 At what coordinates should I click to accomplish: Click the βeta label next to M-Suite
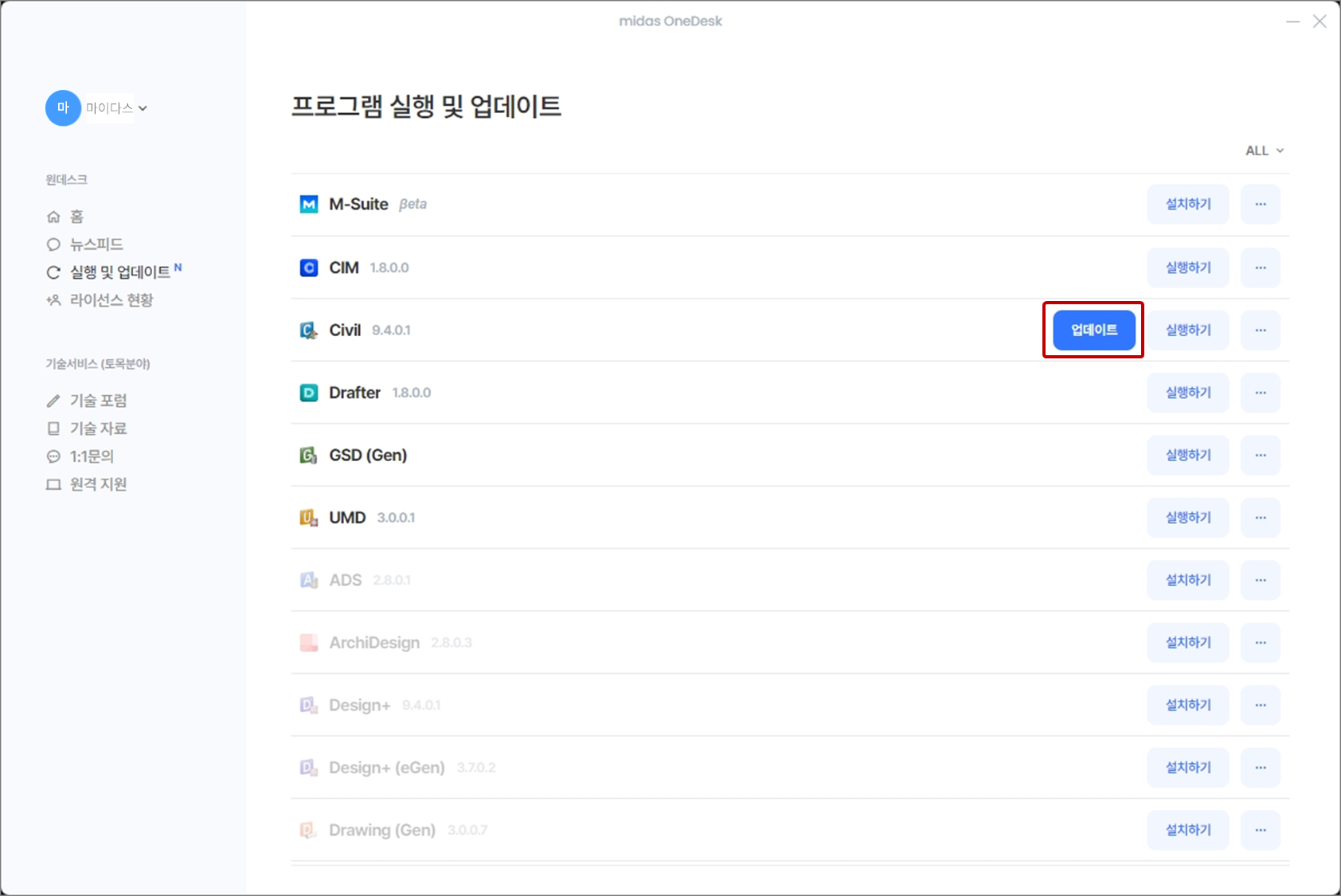click(412, 204)
